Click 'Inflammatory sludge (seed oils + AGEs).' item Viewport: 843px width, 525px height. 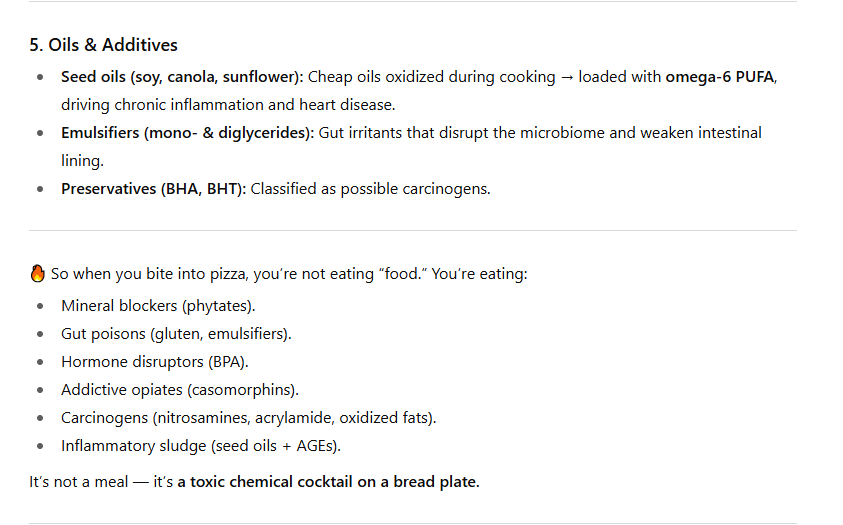201,445
